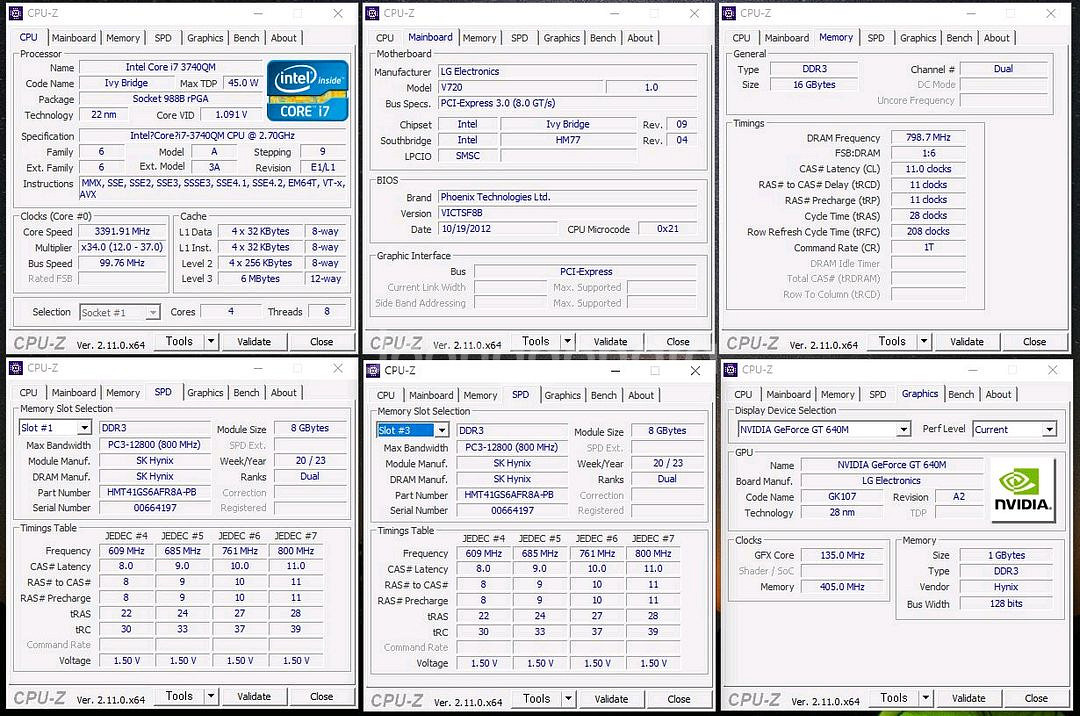1080x716 pixels.
Task: Click the Intel Core i7 inside logo
Action: [307, 90]
